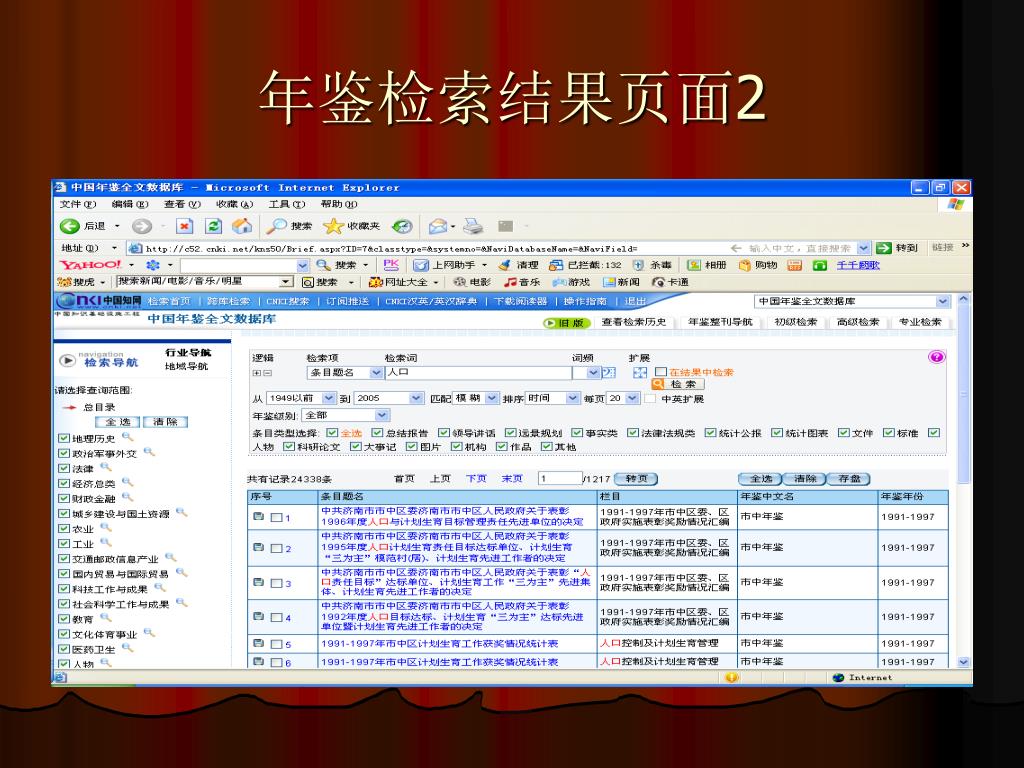The height and width of the screenshot is (768, 1024).
Task: Click the green Refresh page icon
Action: tap(213, 227)
